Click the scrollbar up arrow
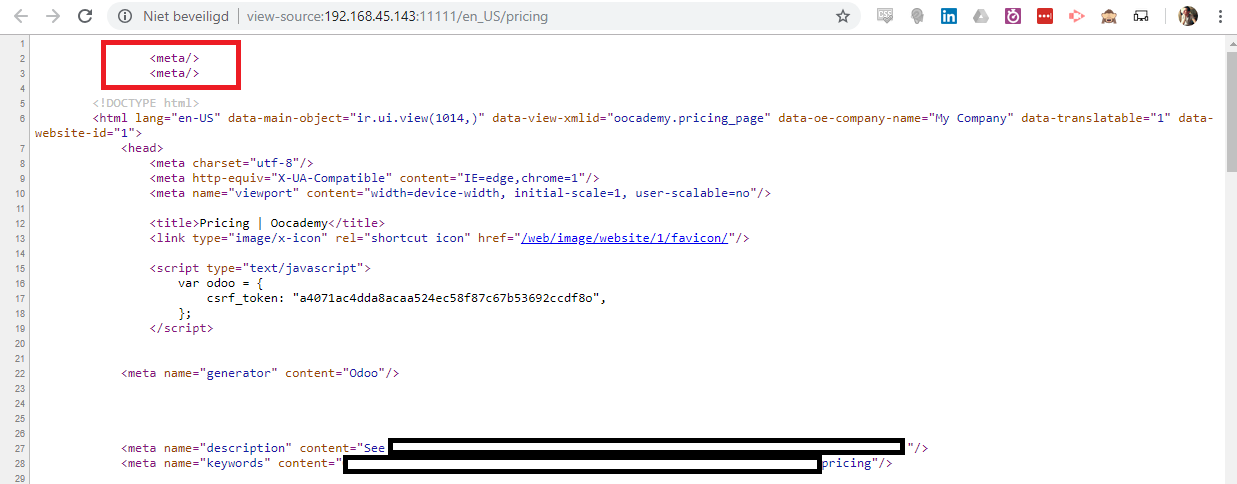The image size is (1237, 484). pyautogui.click(x=1230, y=42)
